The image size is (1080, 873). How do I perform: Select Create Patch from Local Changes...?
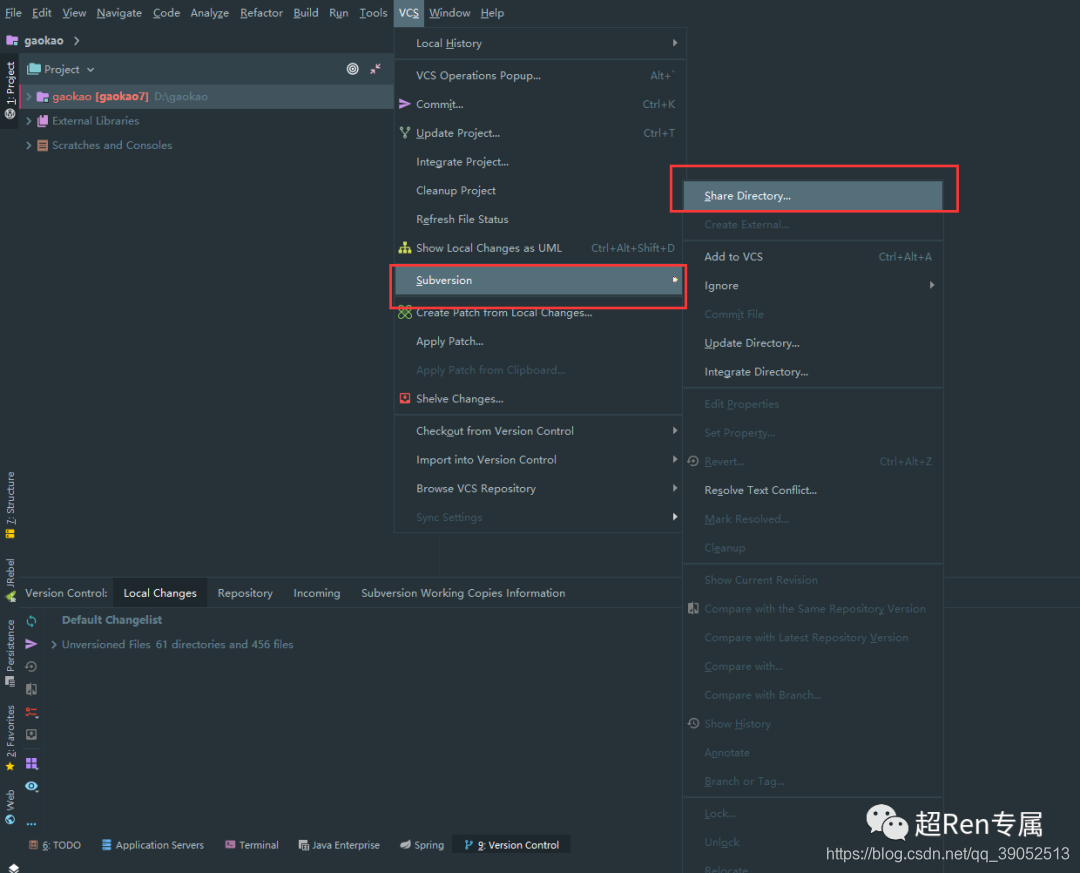pyautogui.click(x=539, y=313)
